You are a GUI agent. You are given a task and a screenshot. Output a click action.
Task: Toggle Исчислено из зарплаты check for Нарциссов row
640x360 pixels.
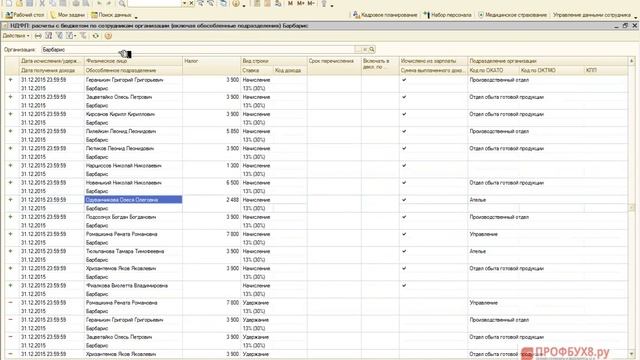pos(404,166)
